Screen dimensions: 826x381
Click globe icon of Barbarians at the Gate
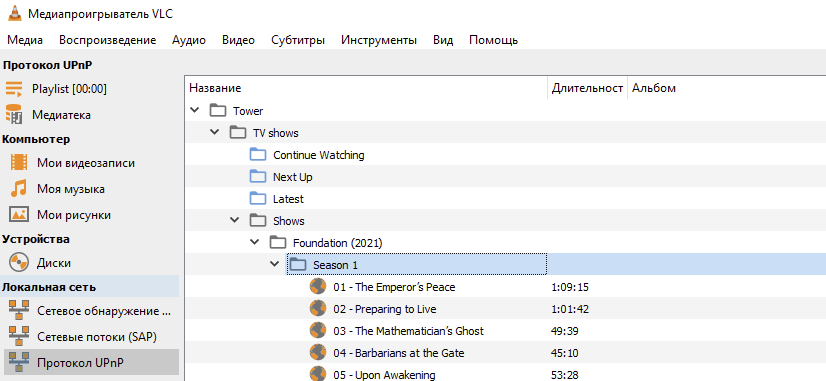coord(318,353)
